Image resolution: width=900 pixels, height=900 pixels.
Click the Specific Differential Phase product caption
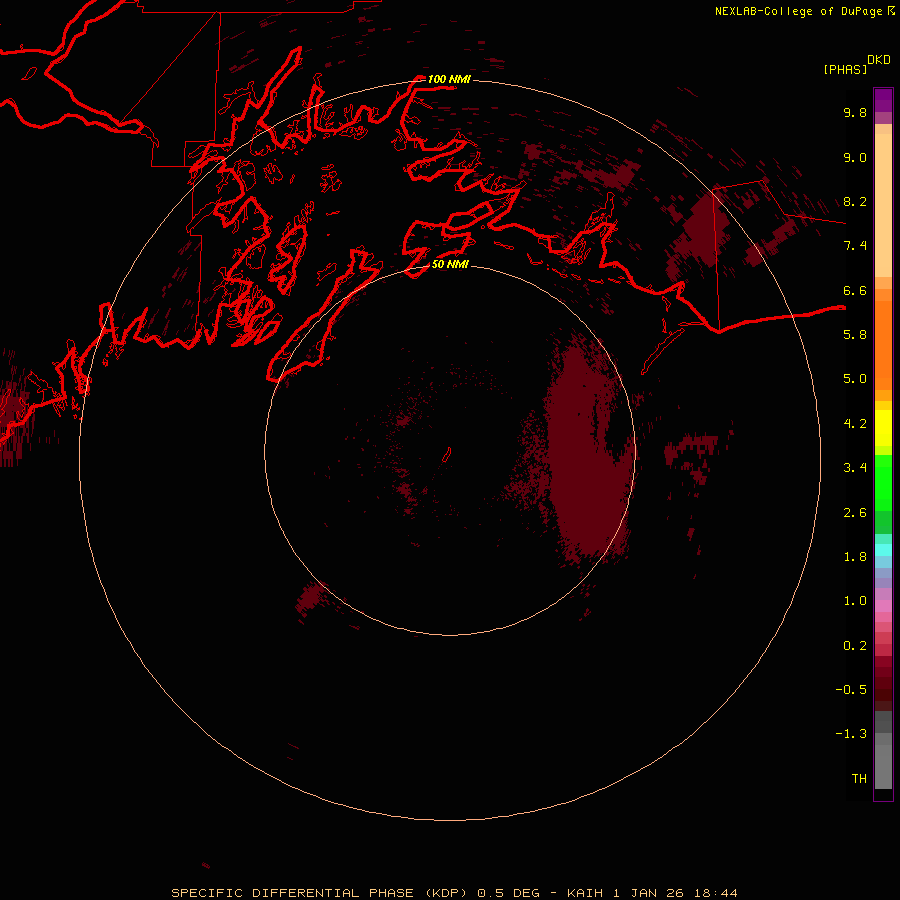(454, 893)
